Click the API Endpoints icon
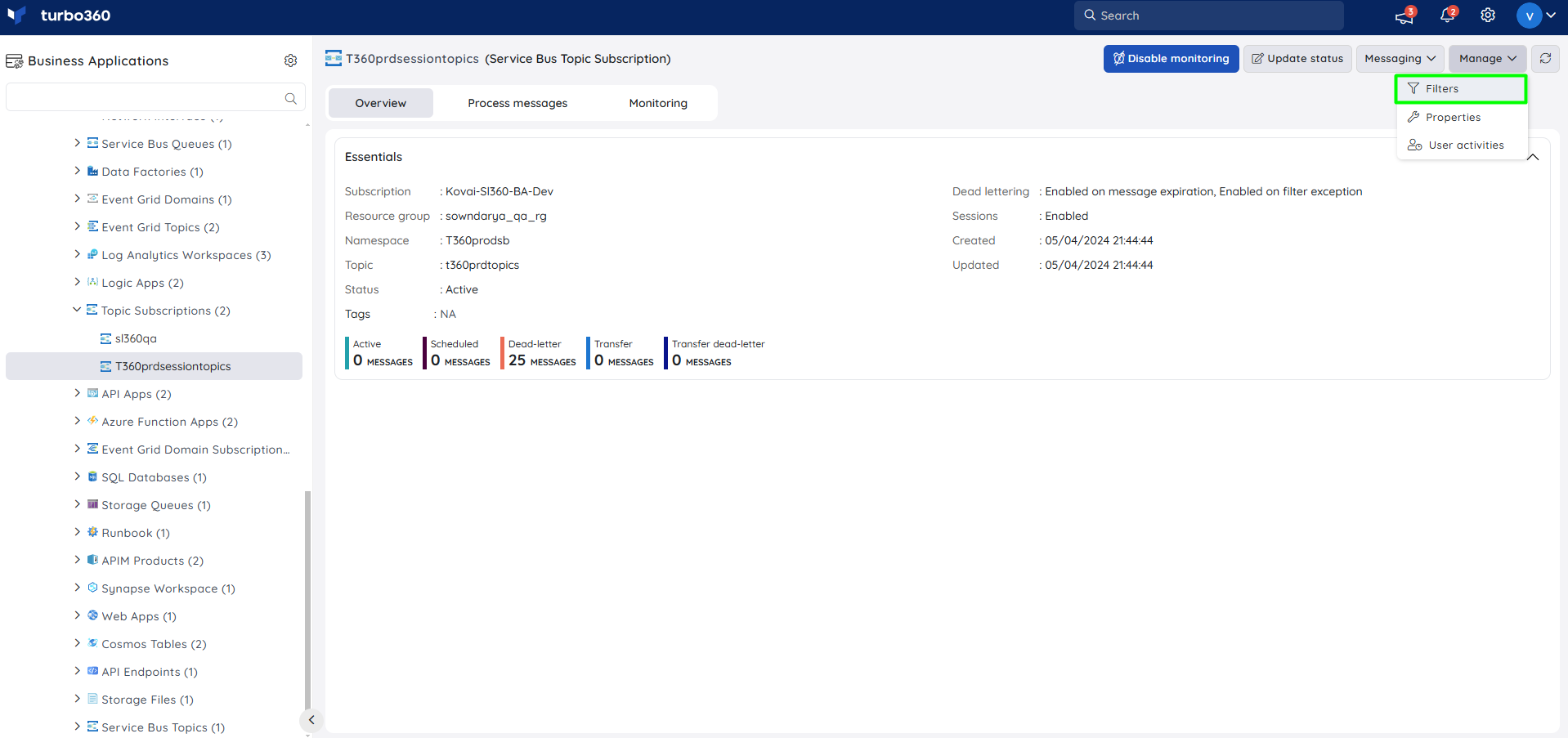The height and width of the screenshot is (738, 1568). pyautogui.click(x=92, y=671)
